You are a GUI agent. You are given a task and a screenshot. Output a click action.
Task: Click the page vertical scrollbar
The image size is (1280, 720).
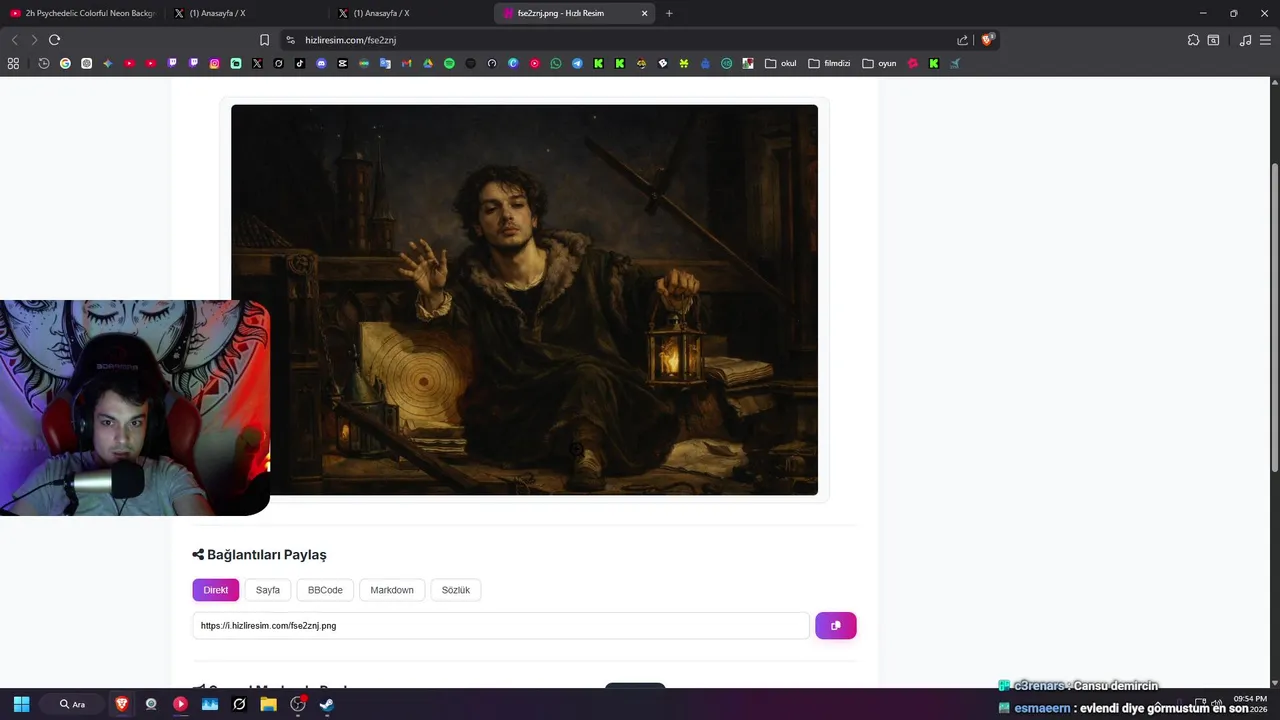[x=1274, y=318]
